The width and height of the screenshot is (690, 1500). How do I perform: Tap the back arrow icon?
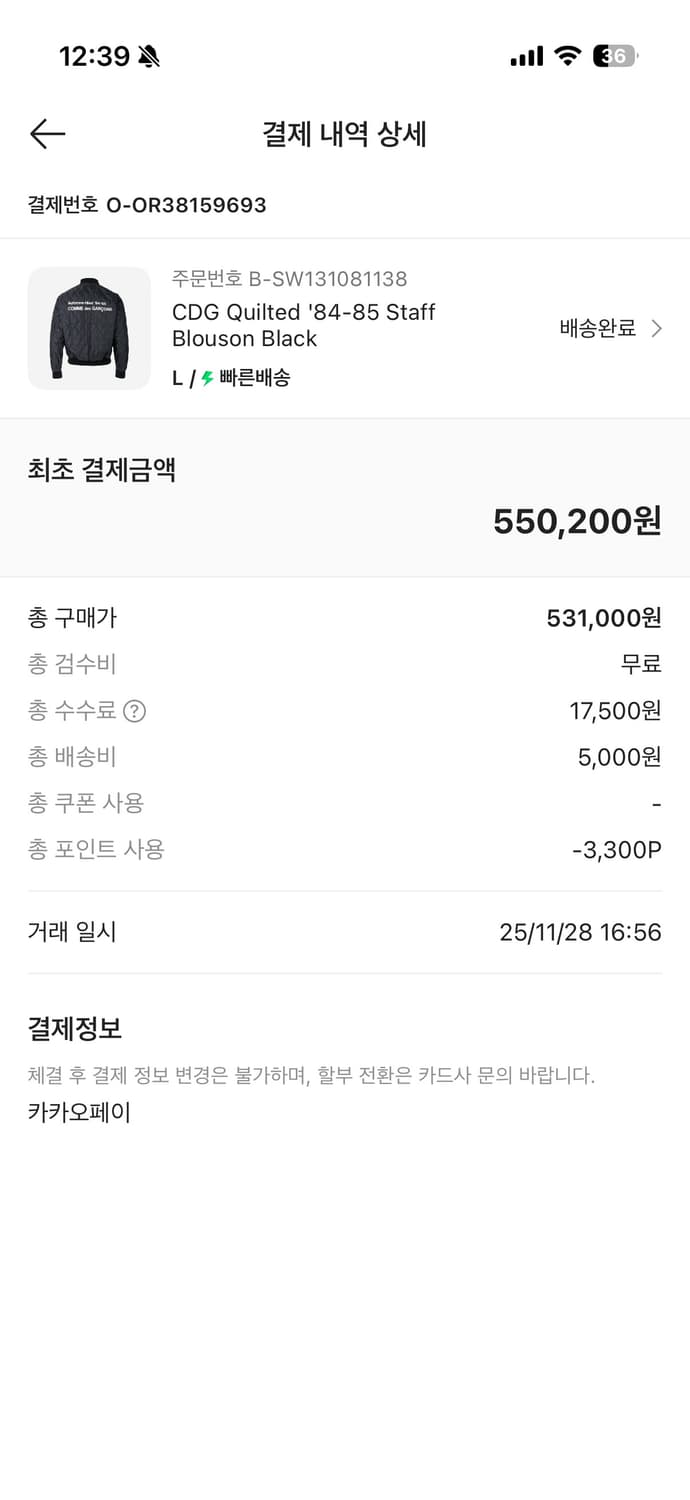[x=47, y=134]
